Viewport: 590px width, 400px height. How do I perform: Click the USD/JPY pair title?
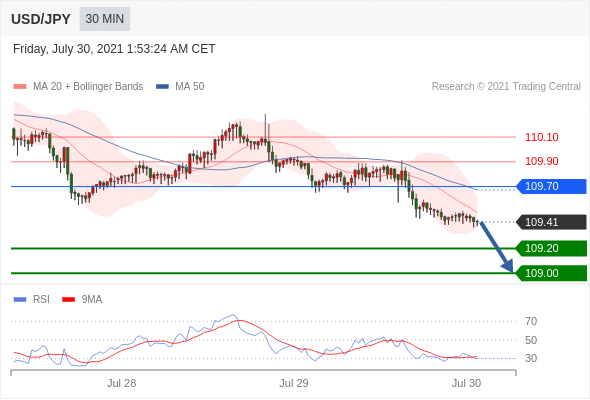(41, 19)
